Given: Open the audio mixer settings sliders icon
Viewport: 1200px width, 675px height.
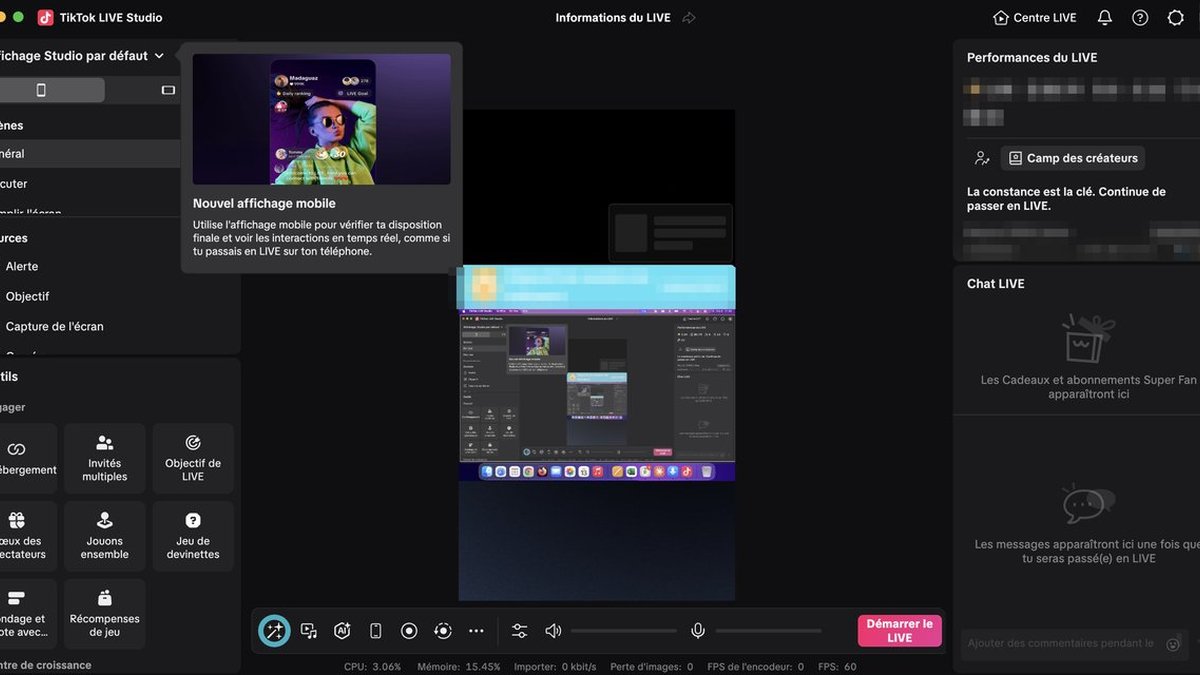Looking at the screenshot, I should tap(520, 631).
